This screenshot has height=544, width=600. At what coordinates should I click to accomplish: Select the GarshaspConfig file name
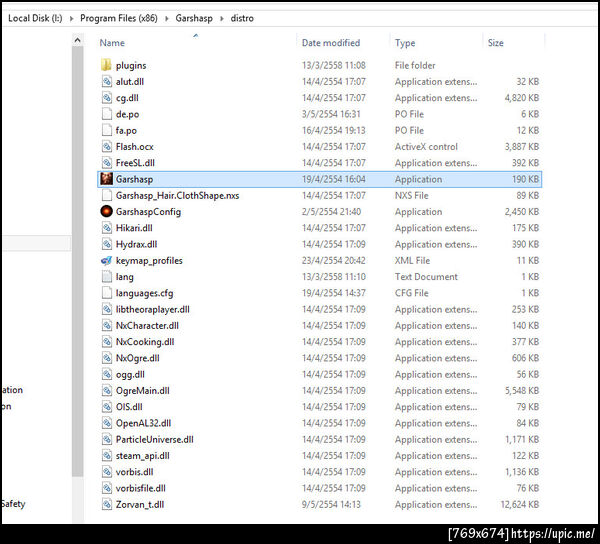click(148, 212)
